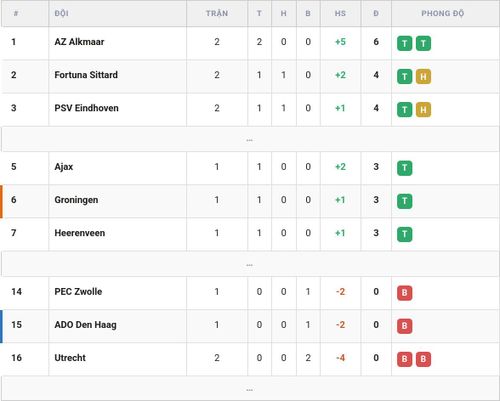The image size is (500, 401).
Task: Click Heerenveen's green T form badge
Action: (404, 234)
